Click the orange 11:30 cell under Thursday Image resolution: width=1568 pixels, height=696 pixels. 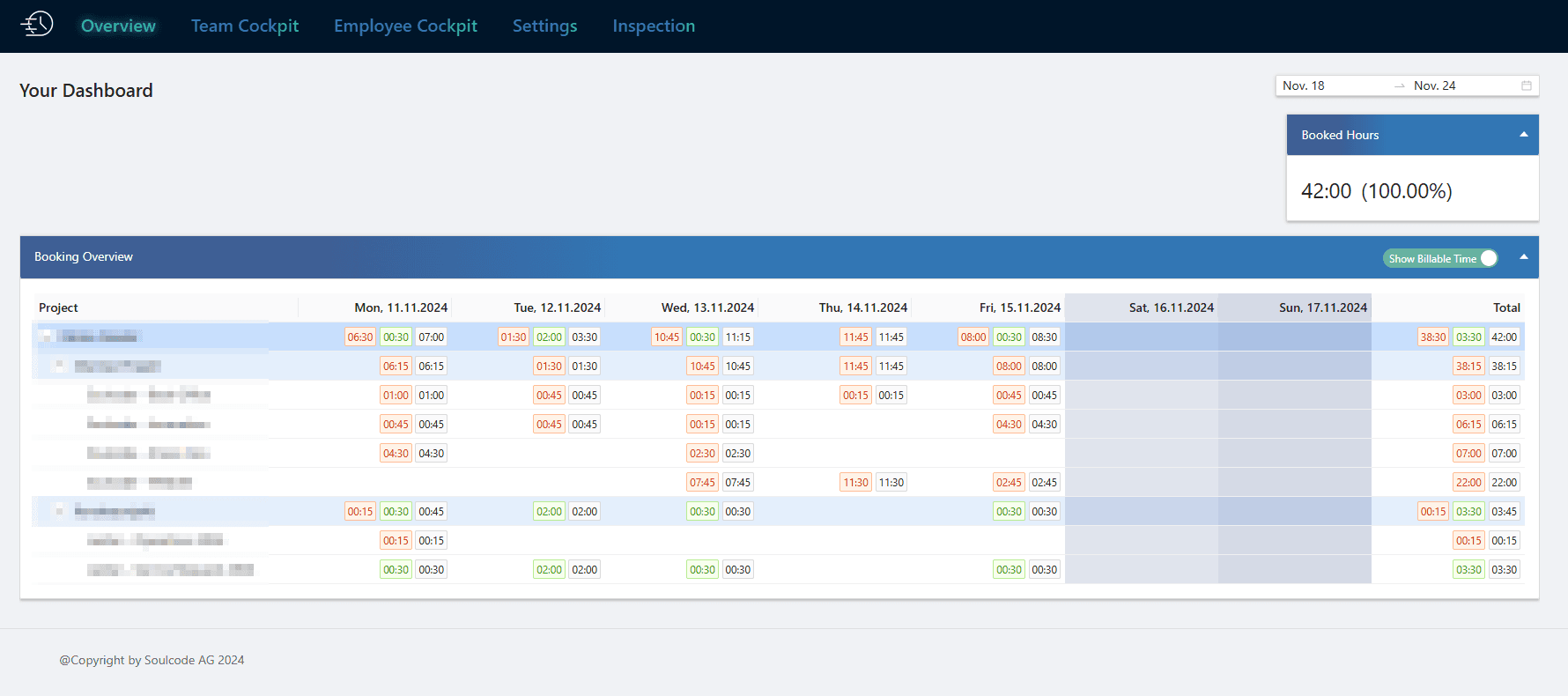[856, 482]
